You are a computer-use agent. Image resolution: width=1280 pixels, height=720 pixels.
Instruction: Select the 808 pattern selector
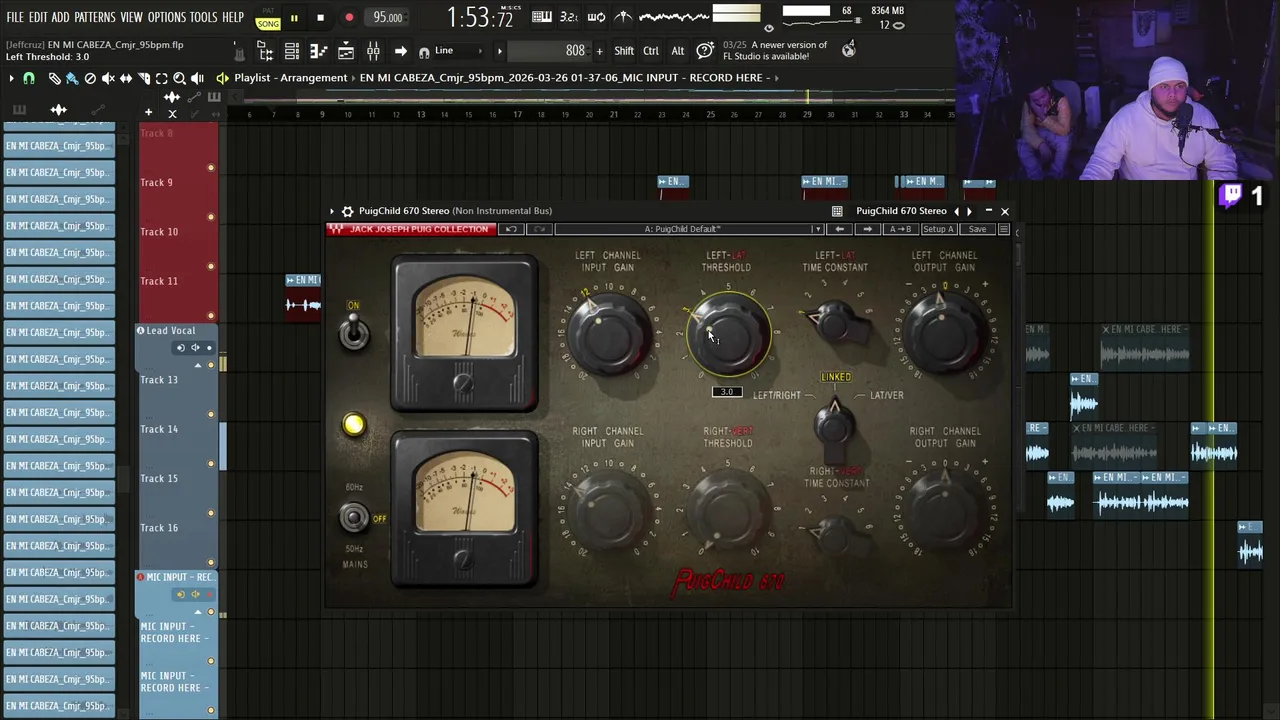548,51
